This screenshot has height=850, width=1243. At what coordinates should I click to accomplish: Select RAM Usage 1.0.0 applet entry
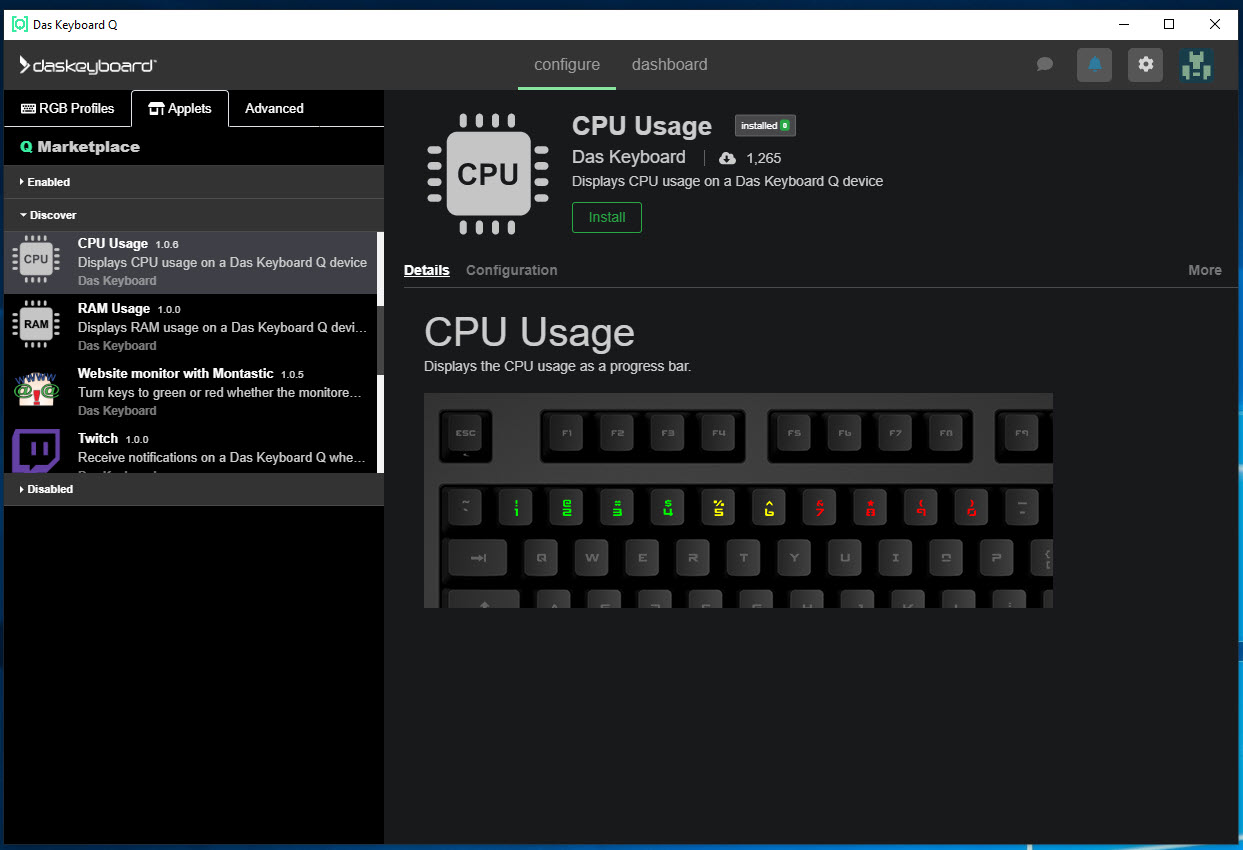pos(190,326)
